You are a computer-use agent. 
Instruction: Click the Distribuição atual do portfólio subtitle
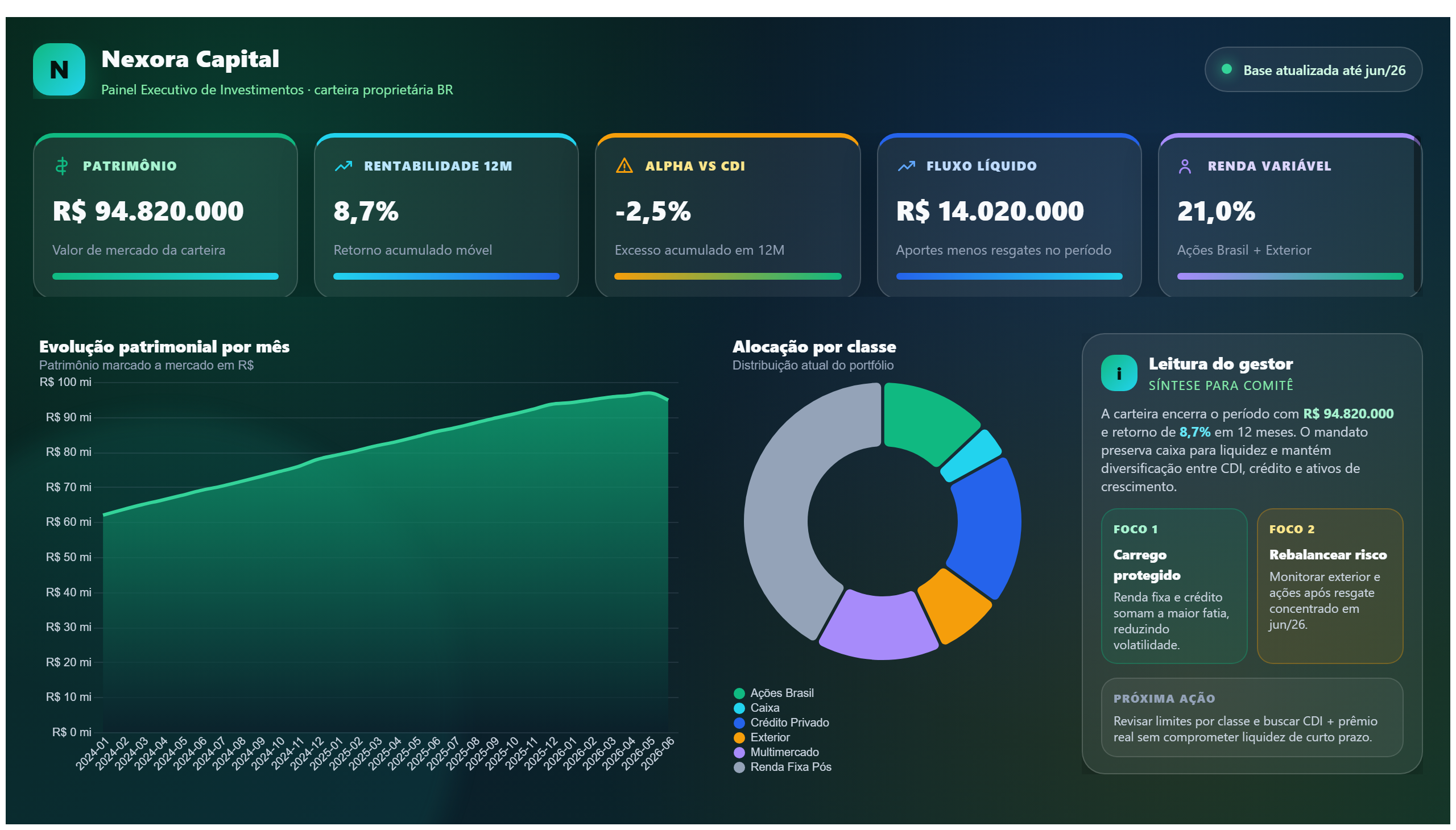(x=813, y=366)
